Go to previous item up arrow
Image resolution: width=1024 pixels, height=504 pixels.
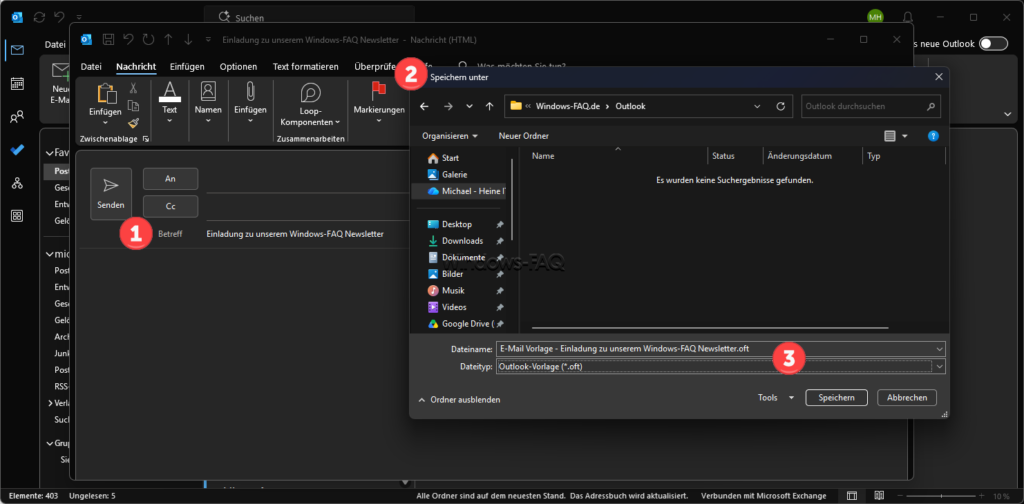(168, 40)
